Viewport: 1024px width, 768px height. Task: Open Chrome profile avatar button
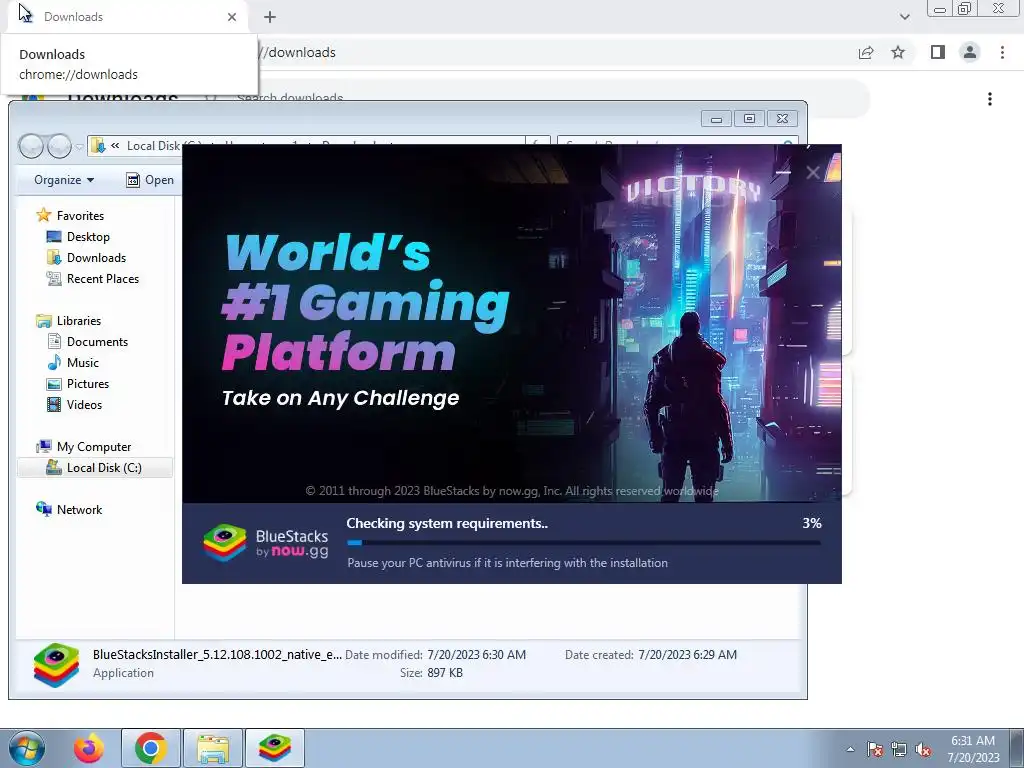coord(970,52)
